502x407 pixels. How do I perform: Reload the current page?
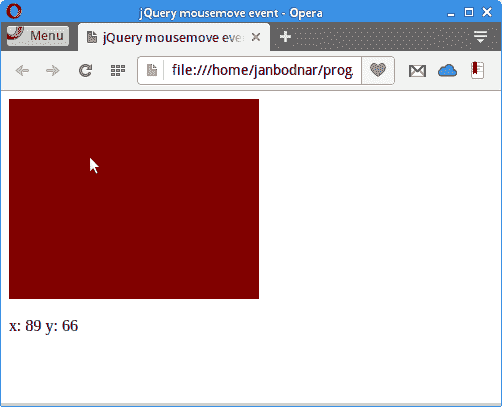coord(85,71)
